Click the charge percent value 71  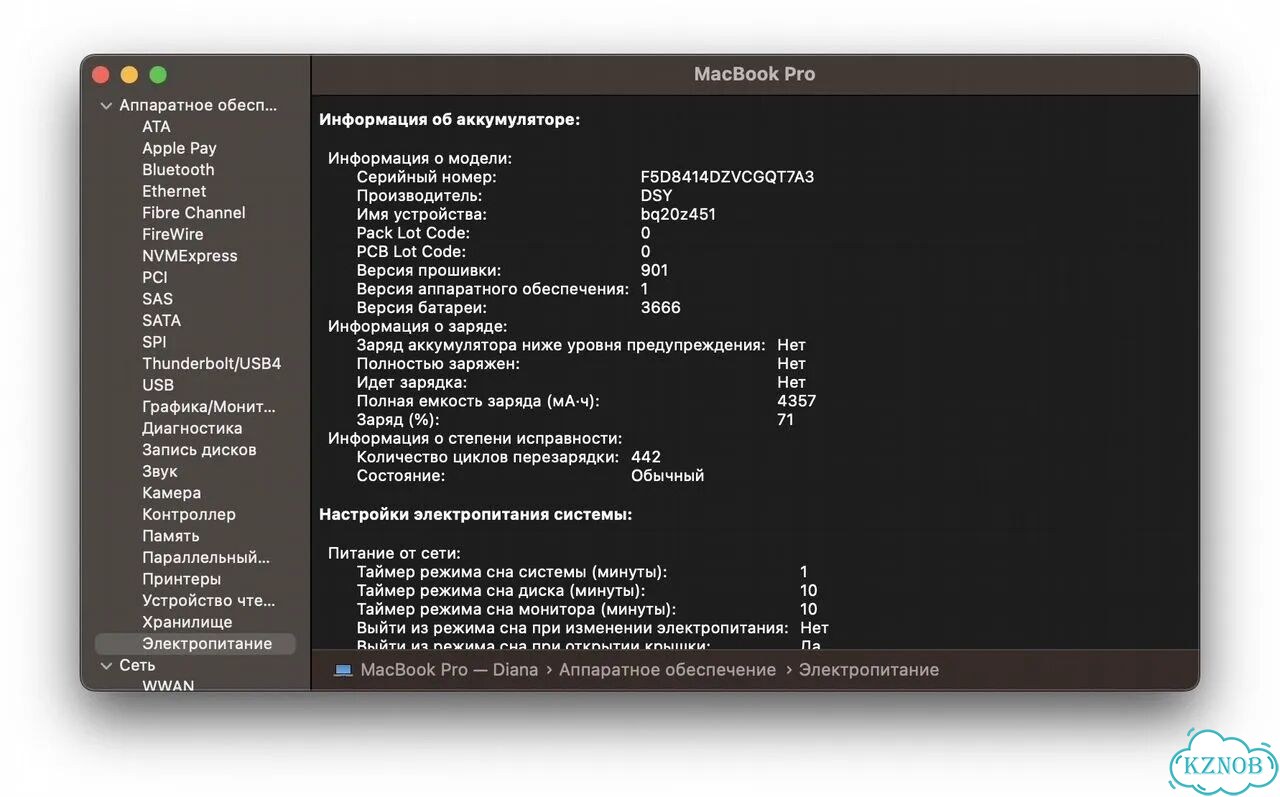tap(785, 420)
